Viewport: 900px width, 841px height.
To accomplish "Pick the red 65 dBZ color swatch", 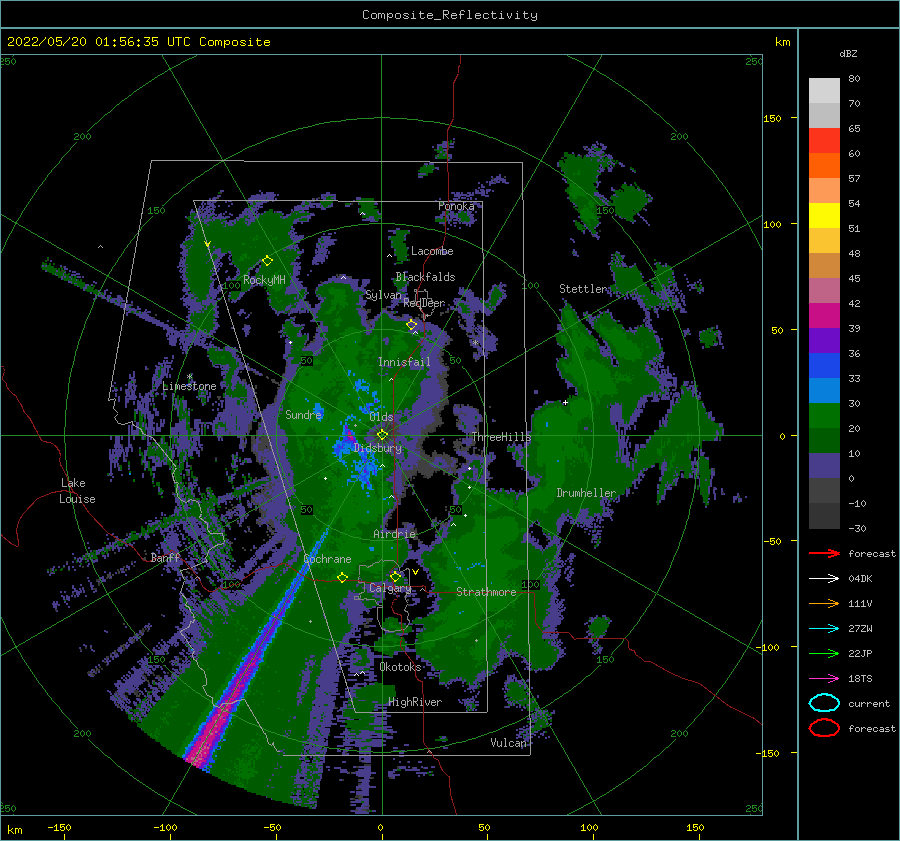I will 824,140.
